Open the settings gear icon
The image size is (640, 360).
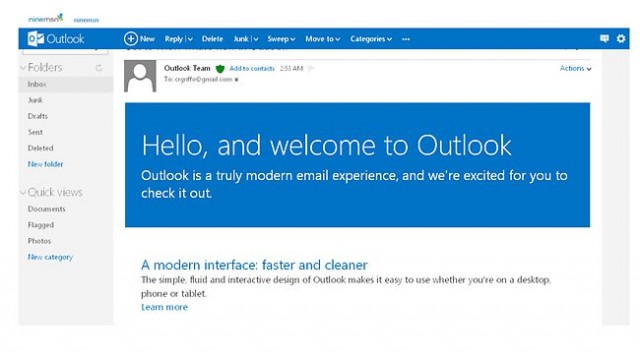click(621, 39)
